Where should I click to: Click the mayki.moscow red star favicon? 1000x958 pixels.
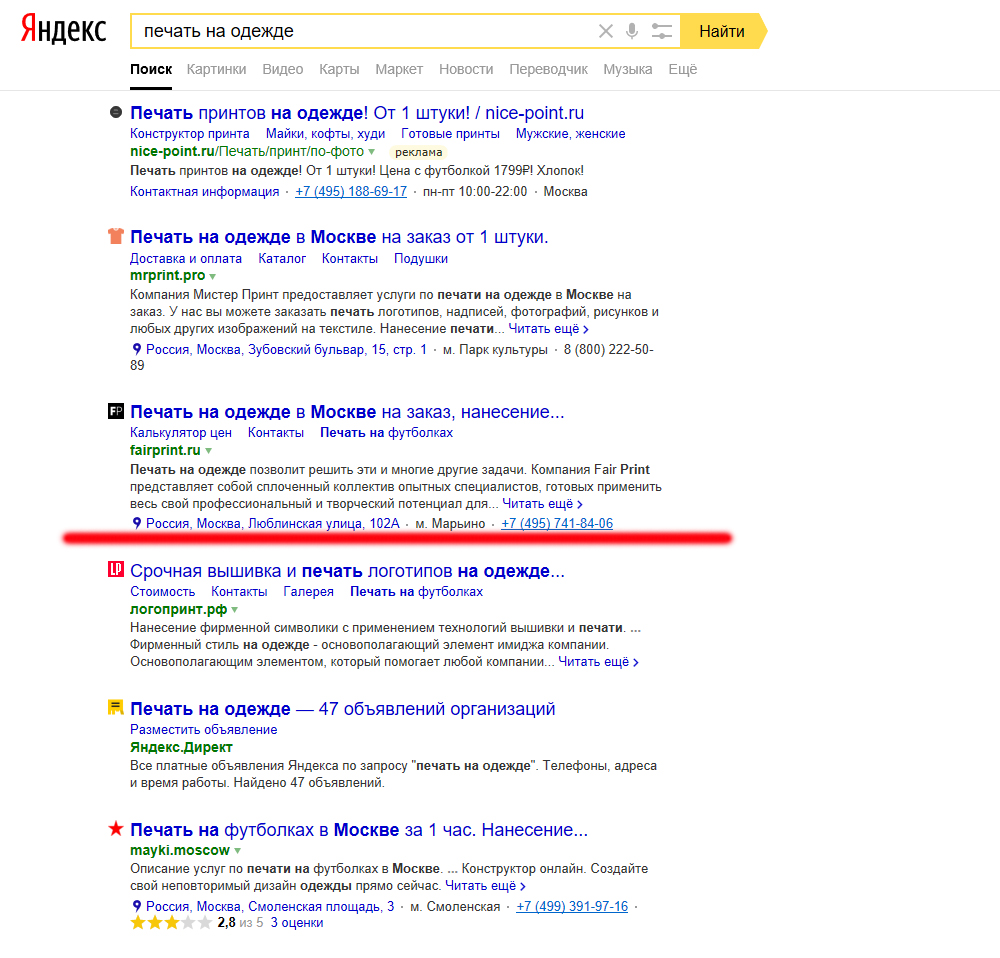click(x=115, y=829)
